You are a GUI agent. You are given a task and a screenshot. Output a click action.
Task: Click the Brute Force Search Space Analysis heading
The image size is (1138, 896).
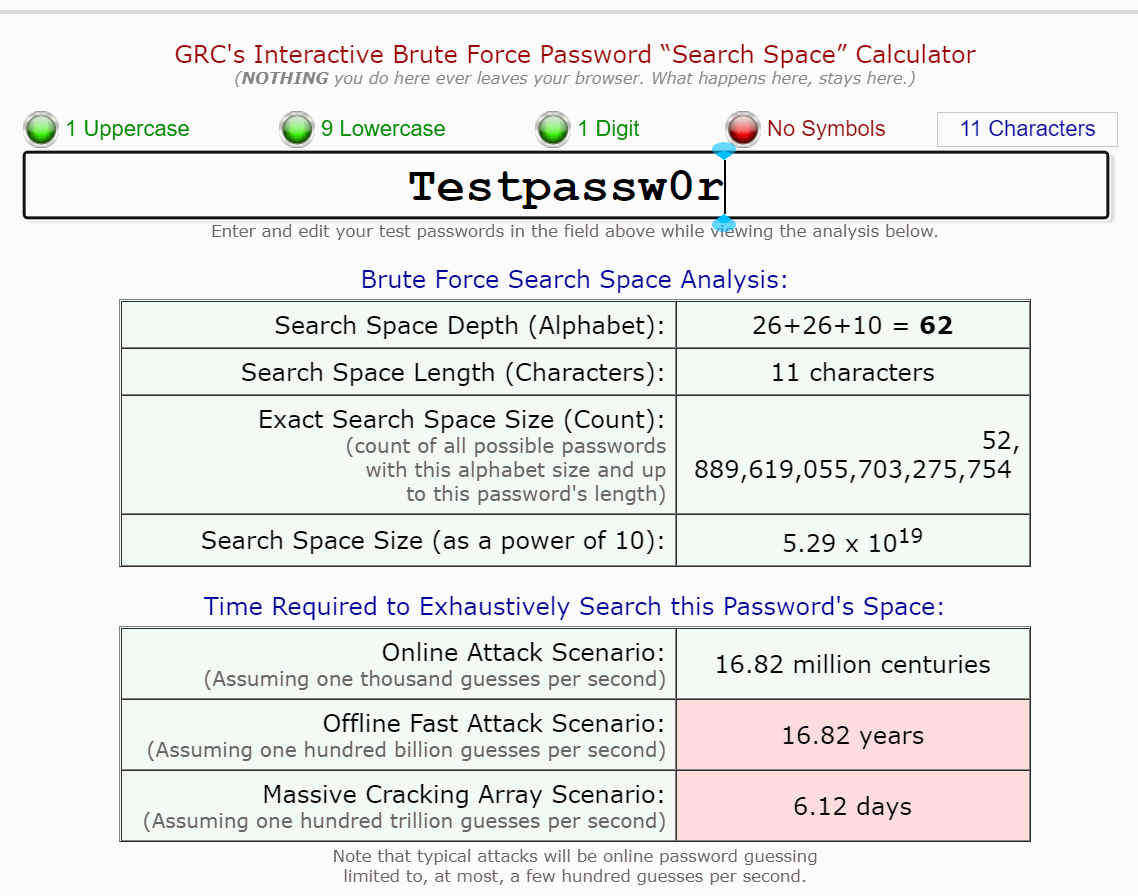click(574, 279)
